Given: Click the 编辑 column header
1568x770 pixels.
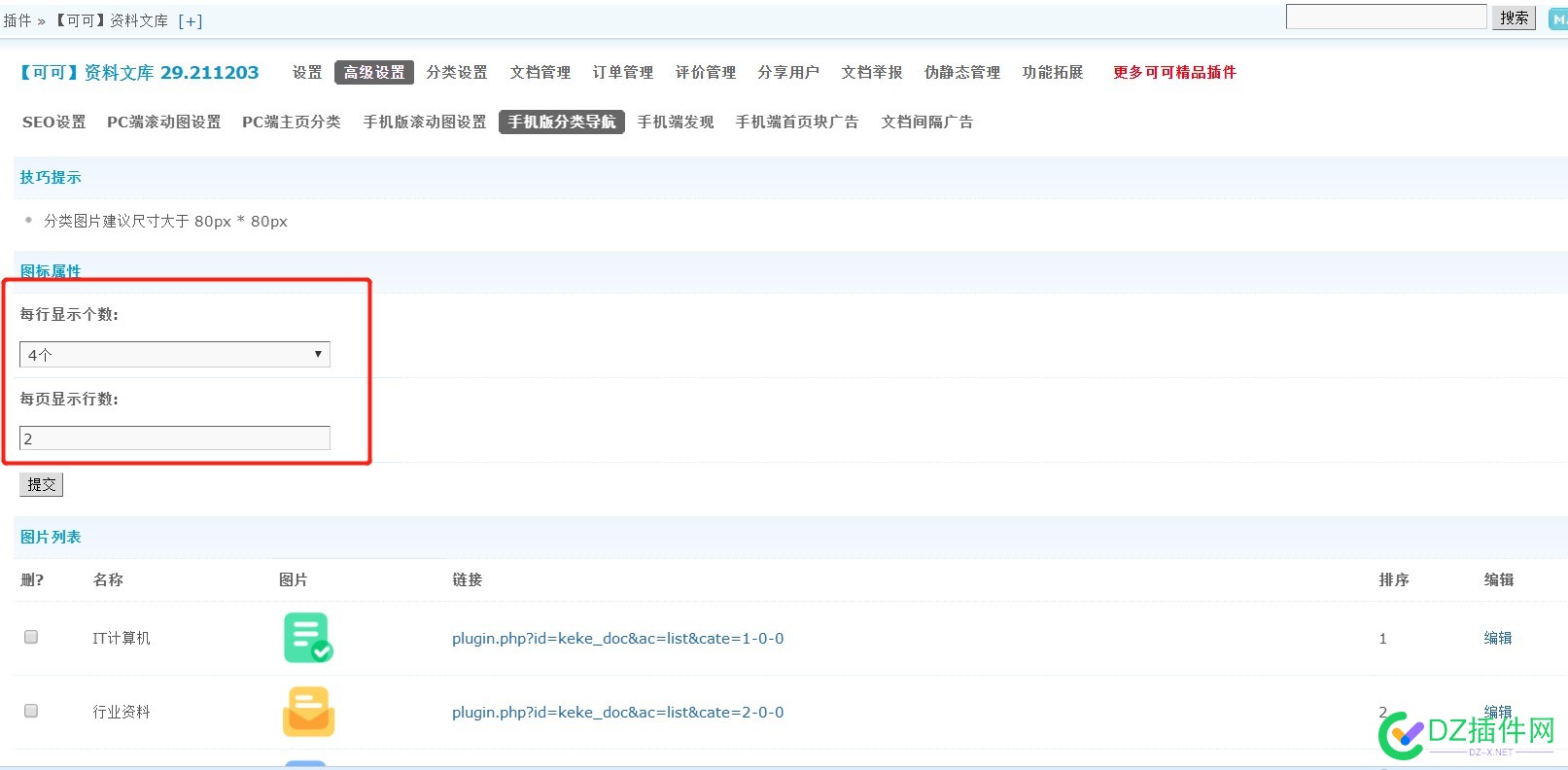Looking at the screenshot, I should coord(1499,580).
